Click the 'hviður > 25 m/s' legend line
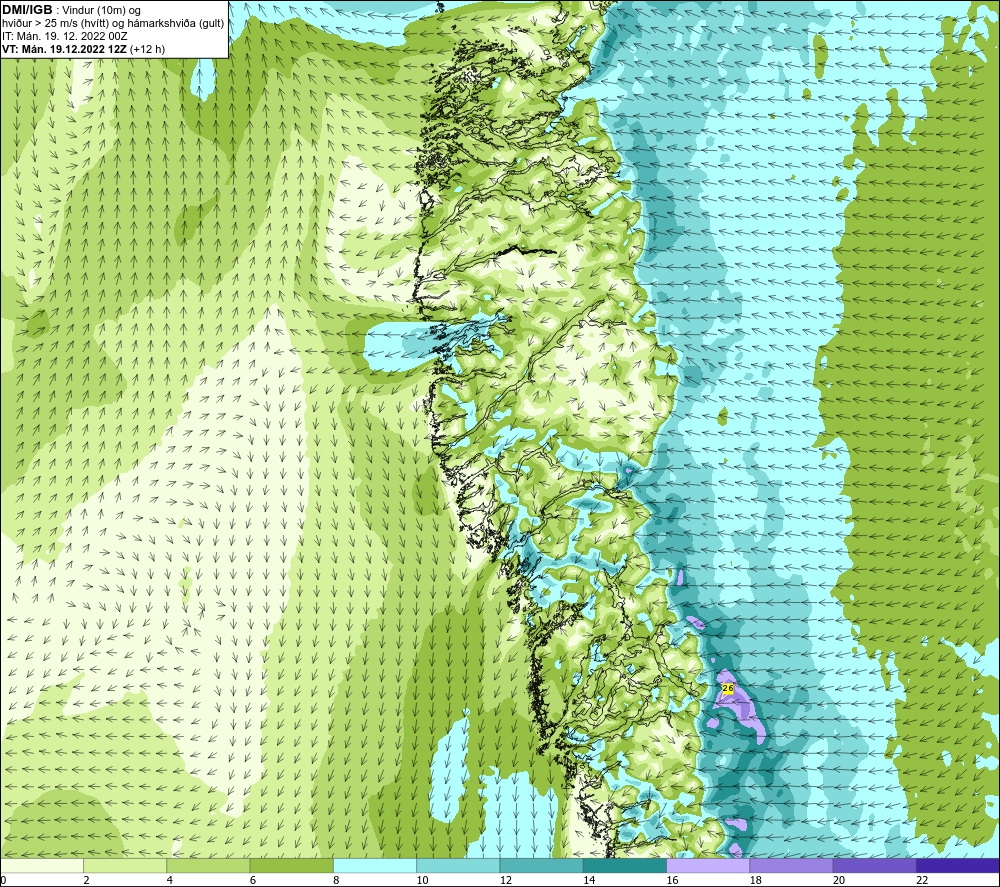The width and height of the screenshot is (1000, 887). click(x=114, y=24)
